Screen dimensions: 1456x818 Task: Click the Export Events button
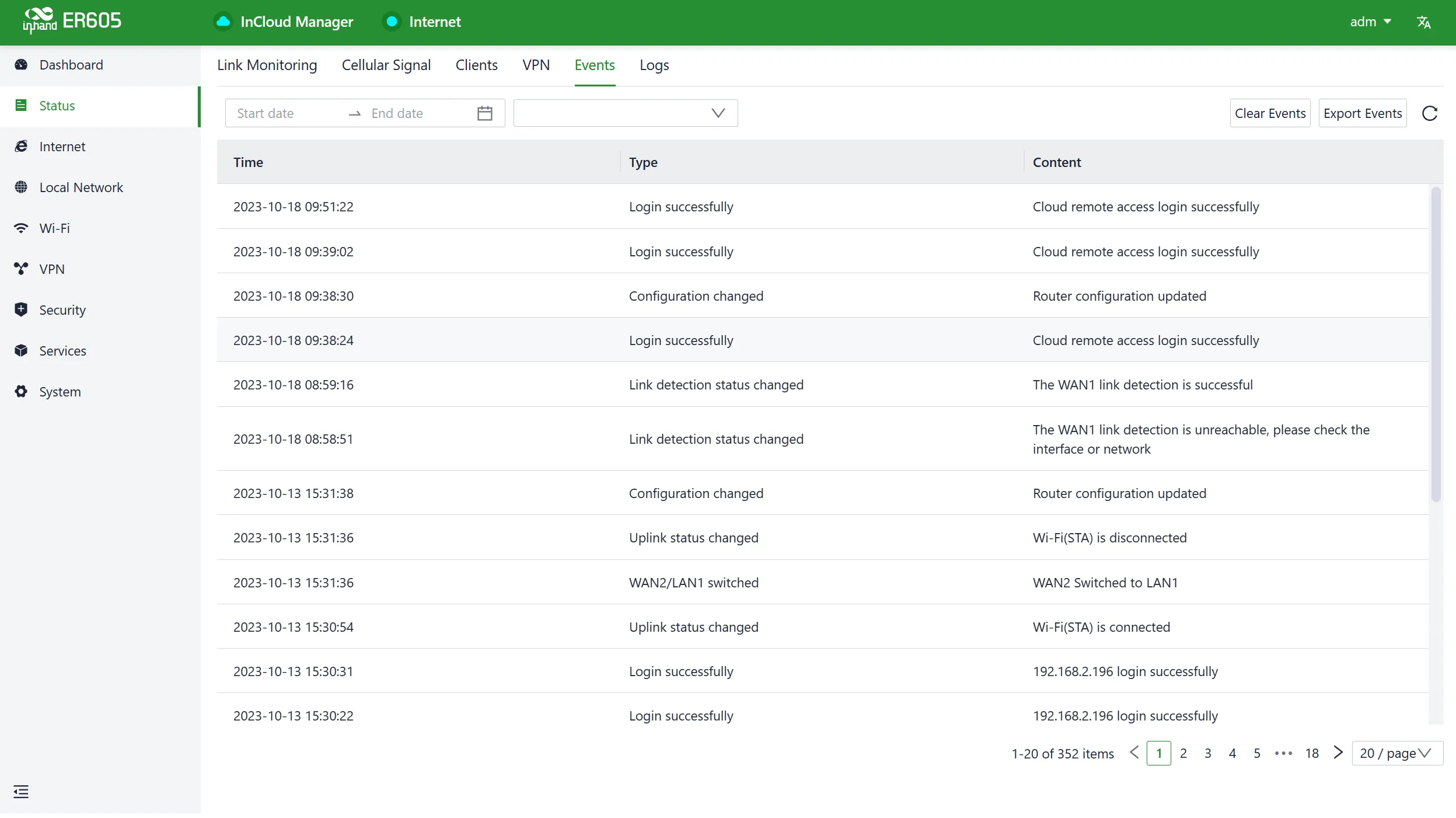[1363, 113]
